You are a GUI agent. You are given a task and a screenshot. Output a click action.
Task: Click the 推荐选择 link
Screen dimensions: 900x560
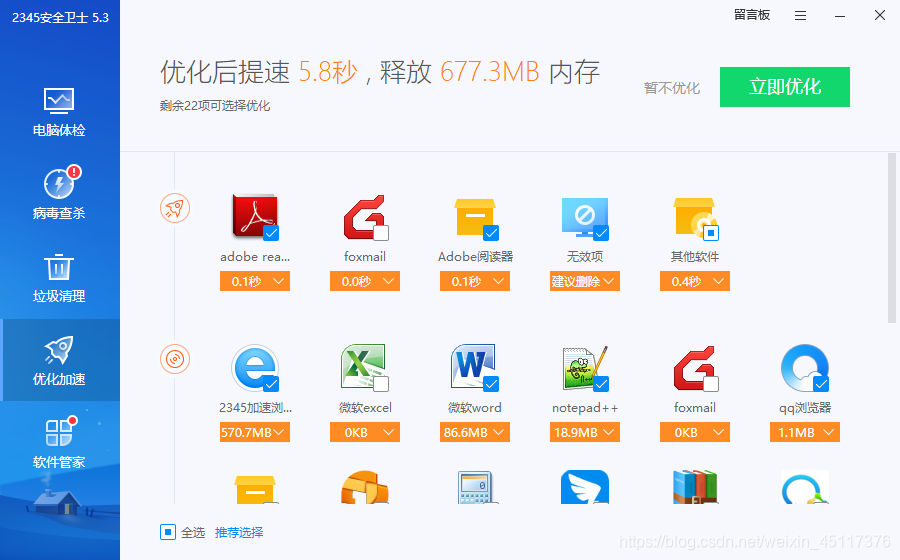click(x=239, y=532)
